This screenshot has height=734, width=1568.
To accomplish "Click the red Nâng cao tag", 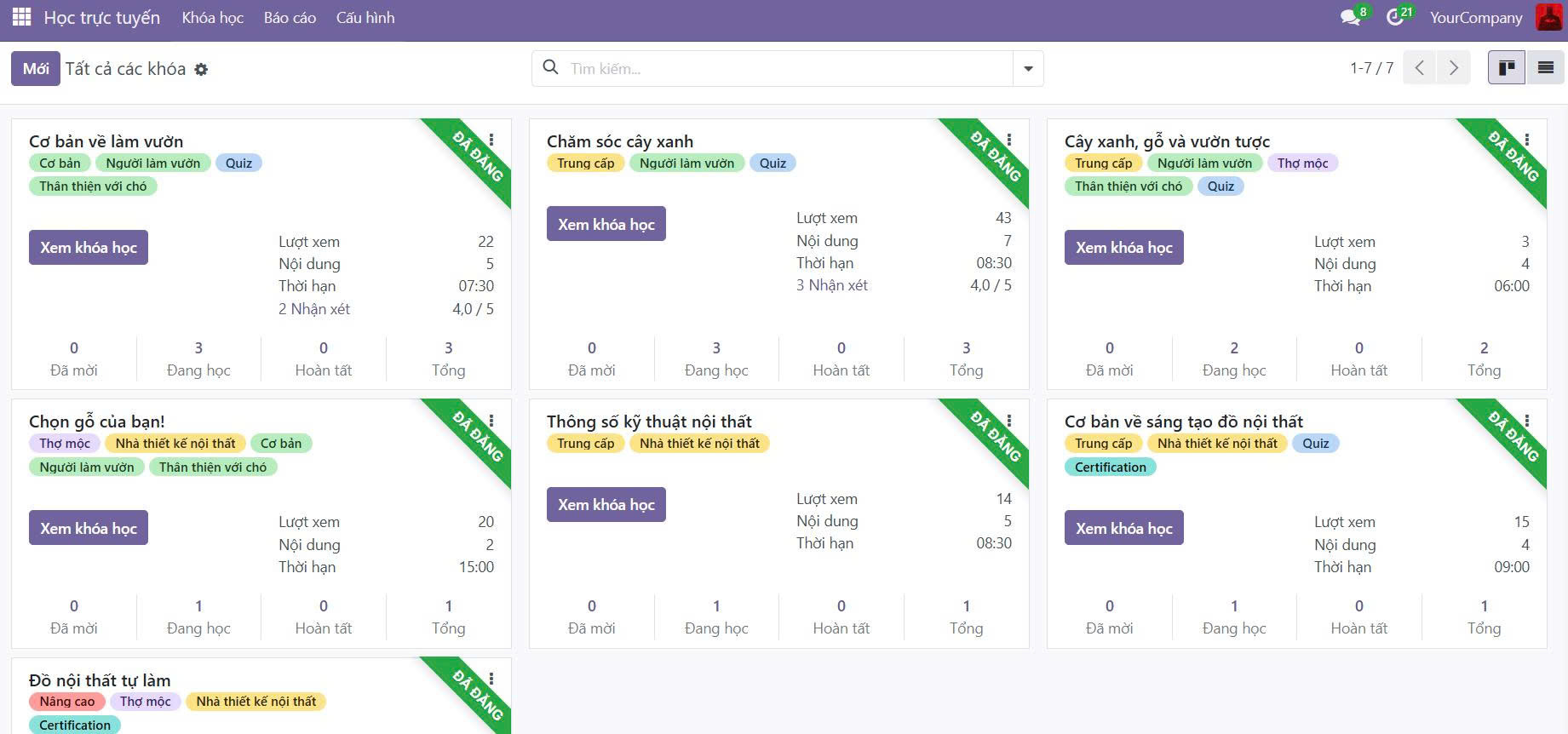I will [x=67, y=702].
